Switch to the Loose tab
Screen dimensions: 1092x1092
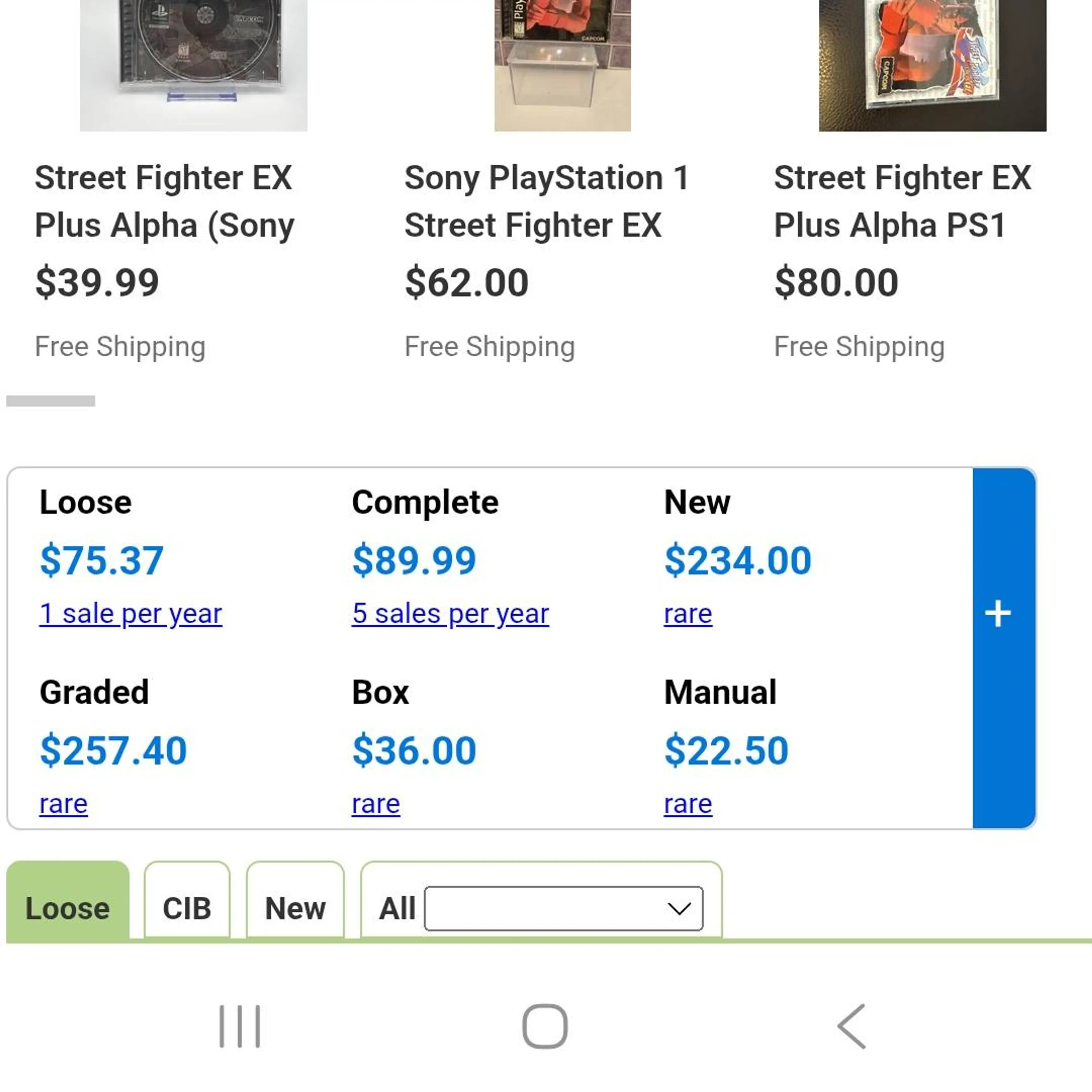(x=68, y=902)
